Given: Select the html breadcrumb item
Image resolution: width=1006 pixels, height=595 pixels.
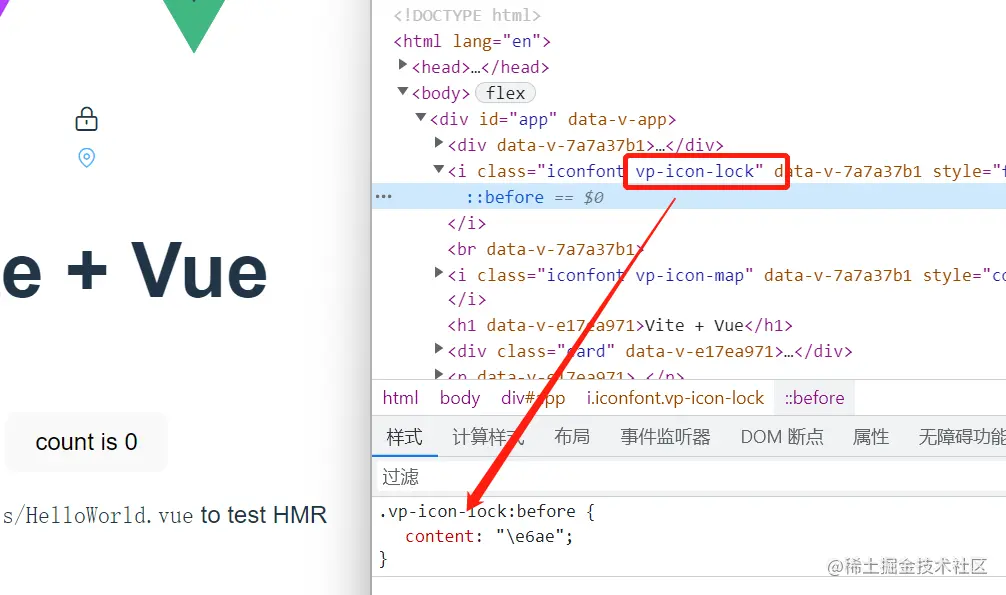Looking at the screenshot, I should point(400,398).
